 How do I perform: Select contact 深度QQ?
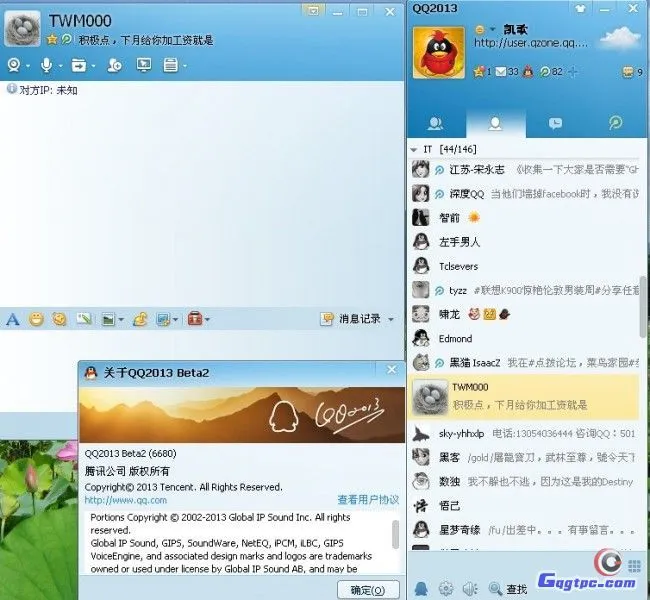click(526, 194)
